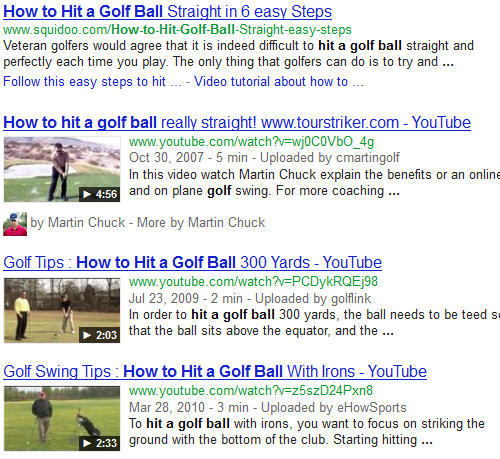Click the play badge showing 2:33
The height and width of the screenshot is (459, 500).
pyautogui.click(x=99, y=443)
